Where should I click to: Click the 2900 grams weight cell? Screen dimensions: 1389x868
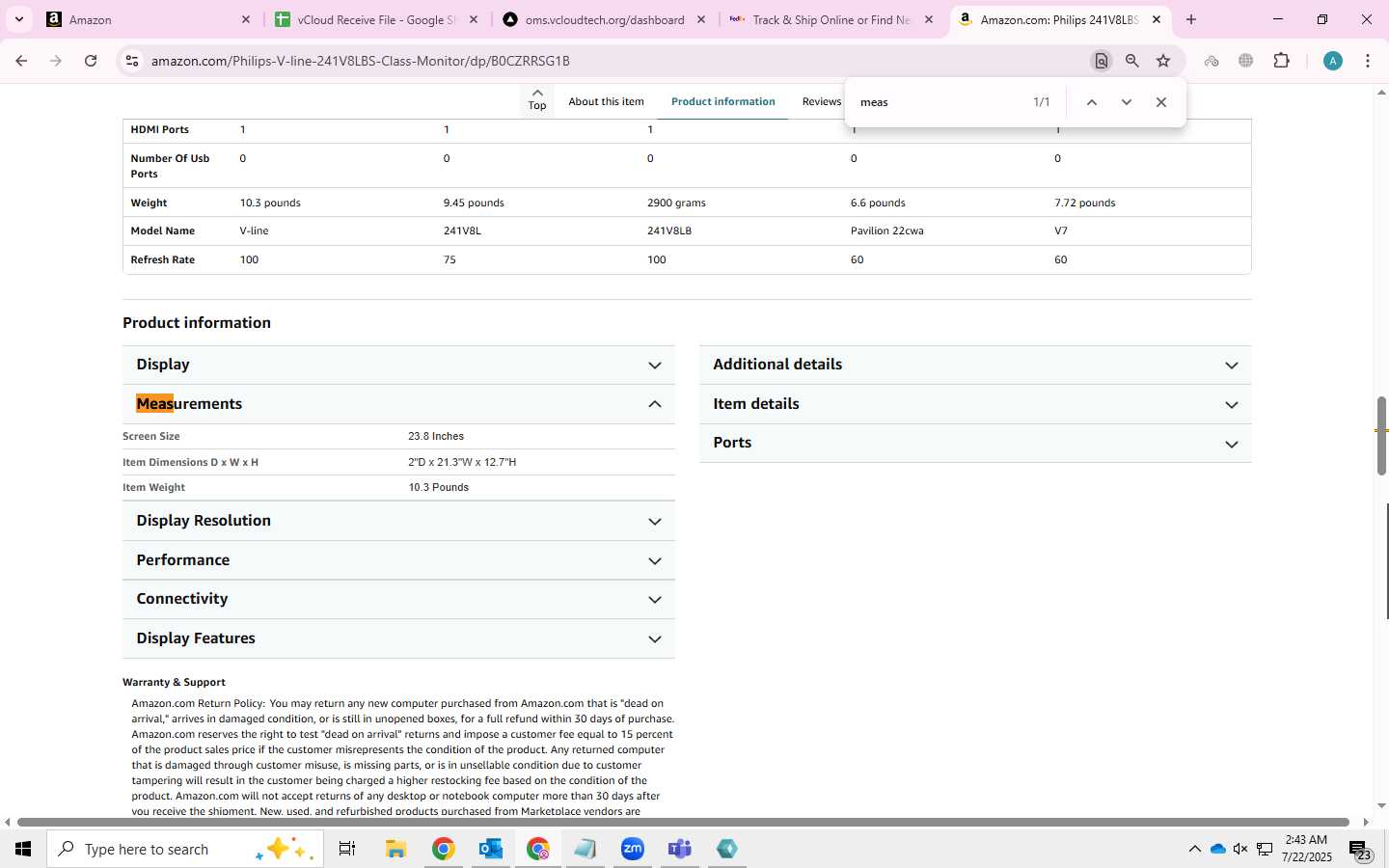click(x=676, y=203)
